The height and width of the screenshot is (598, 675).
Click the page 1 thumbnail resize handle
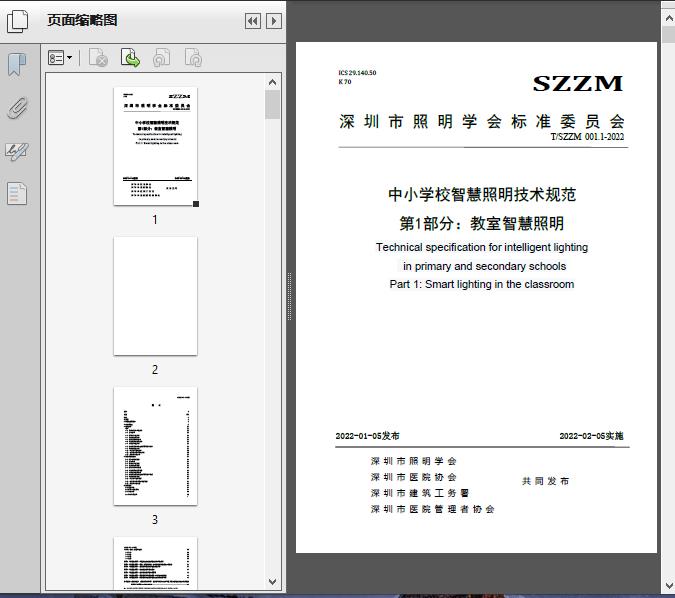(196, 204)
